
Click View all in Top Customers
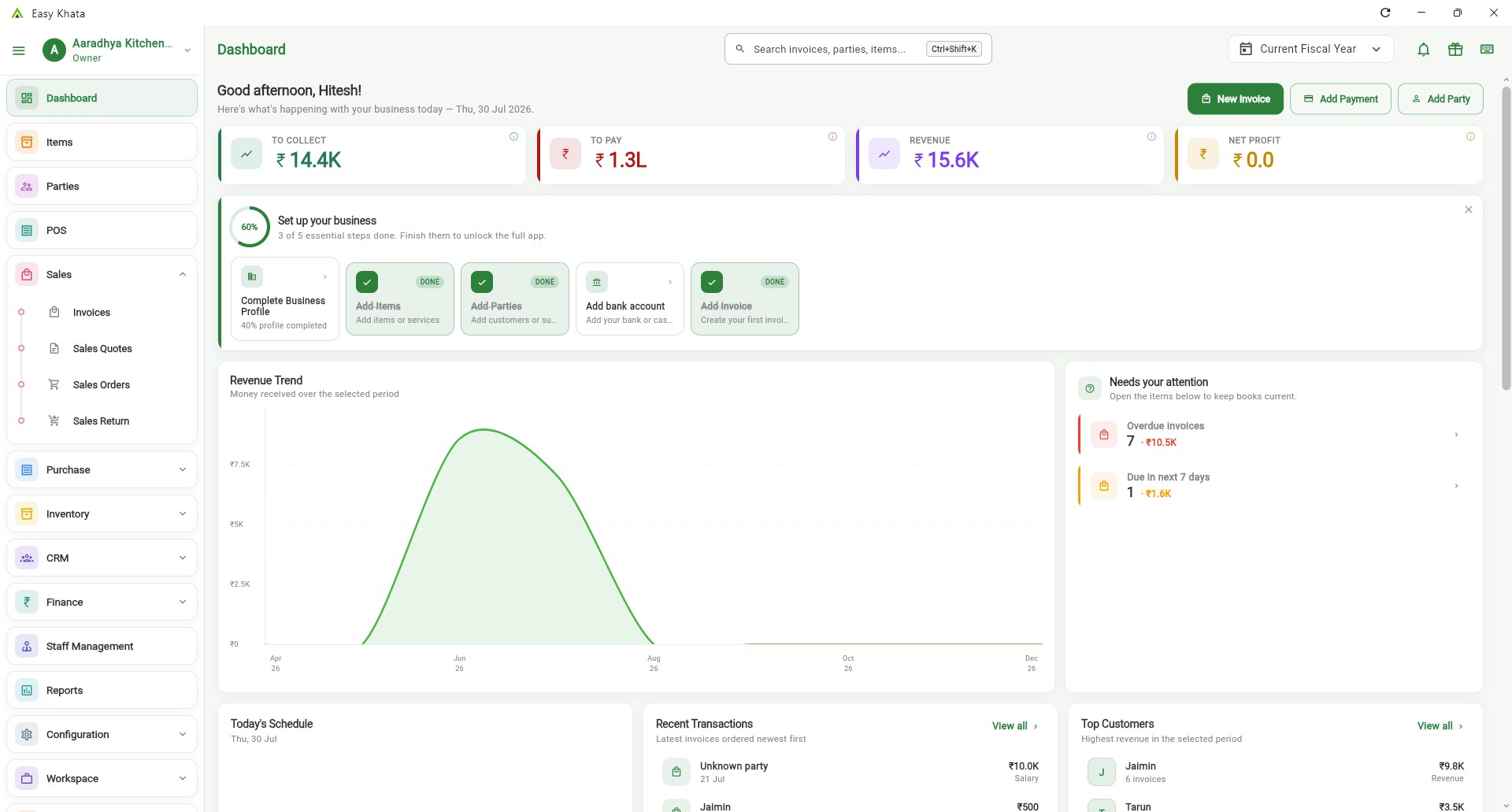tap(1440, 726)
